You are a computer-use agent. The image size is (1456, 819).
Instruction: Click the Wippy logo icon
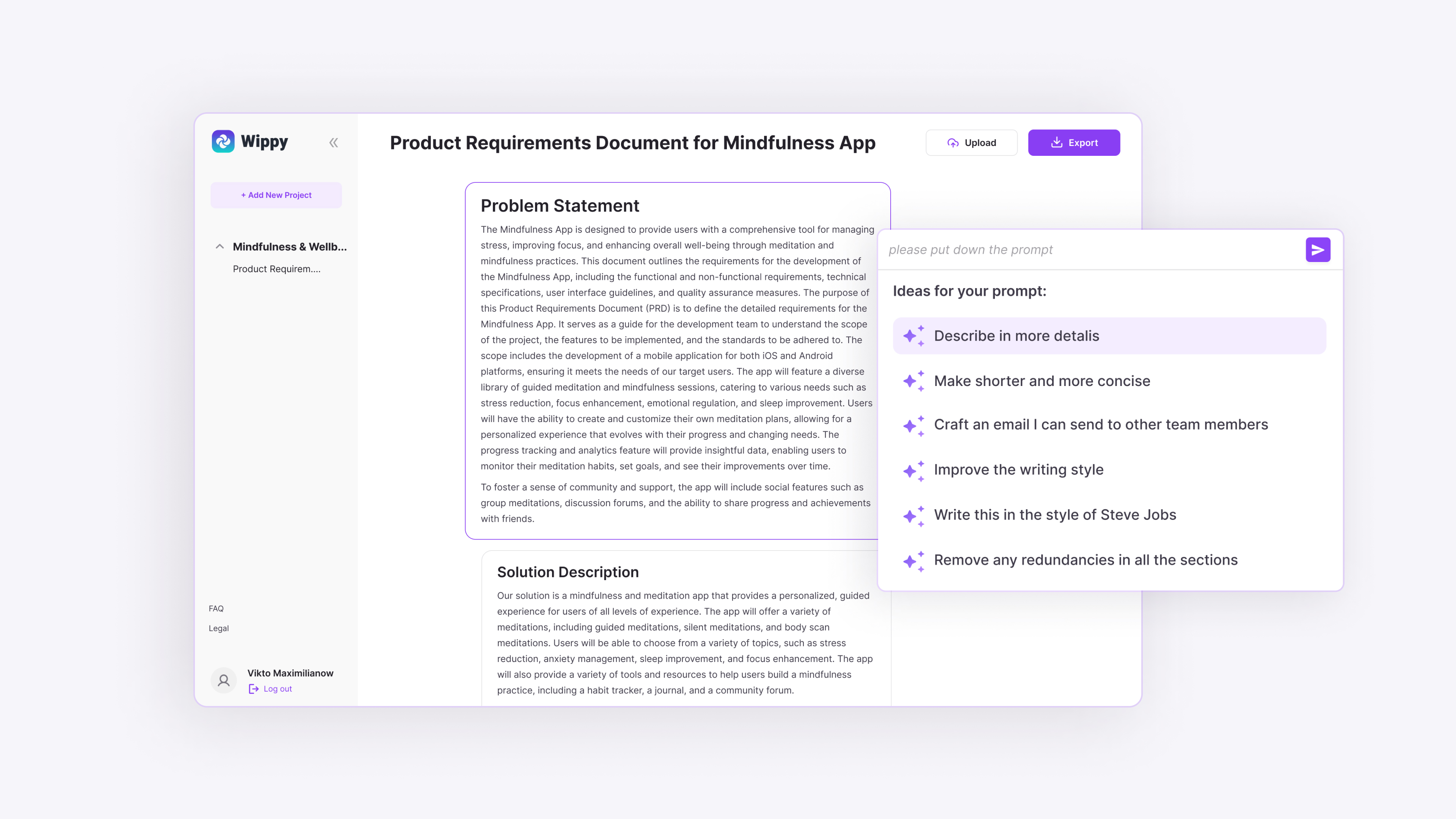223,141
